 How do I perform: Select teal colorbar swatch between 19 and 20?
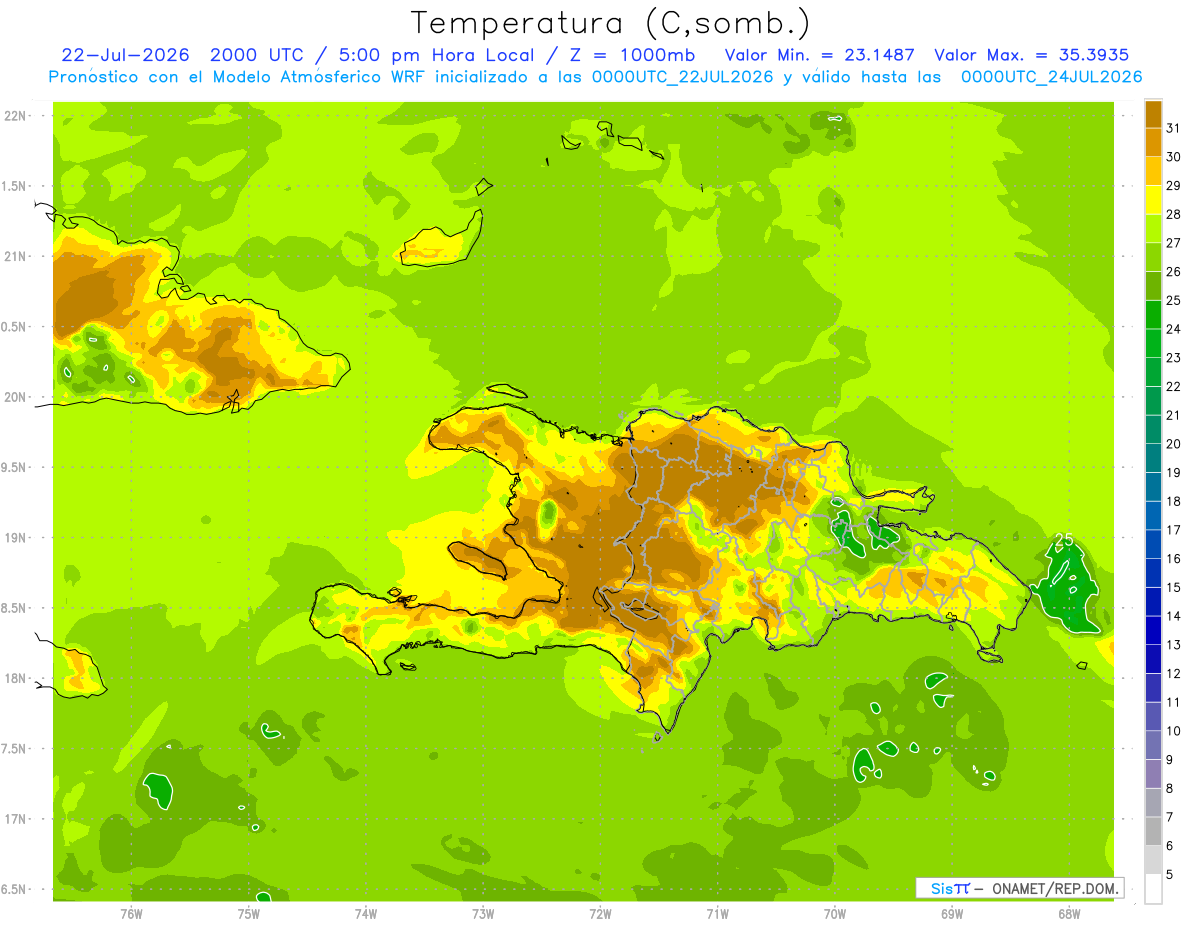(1153, 458)
